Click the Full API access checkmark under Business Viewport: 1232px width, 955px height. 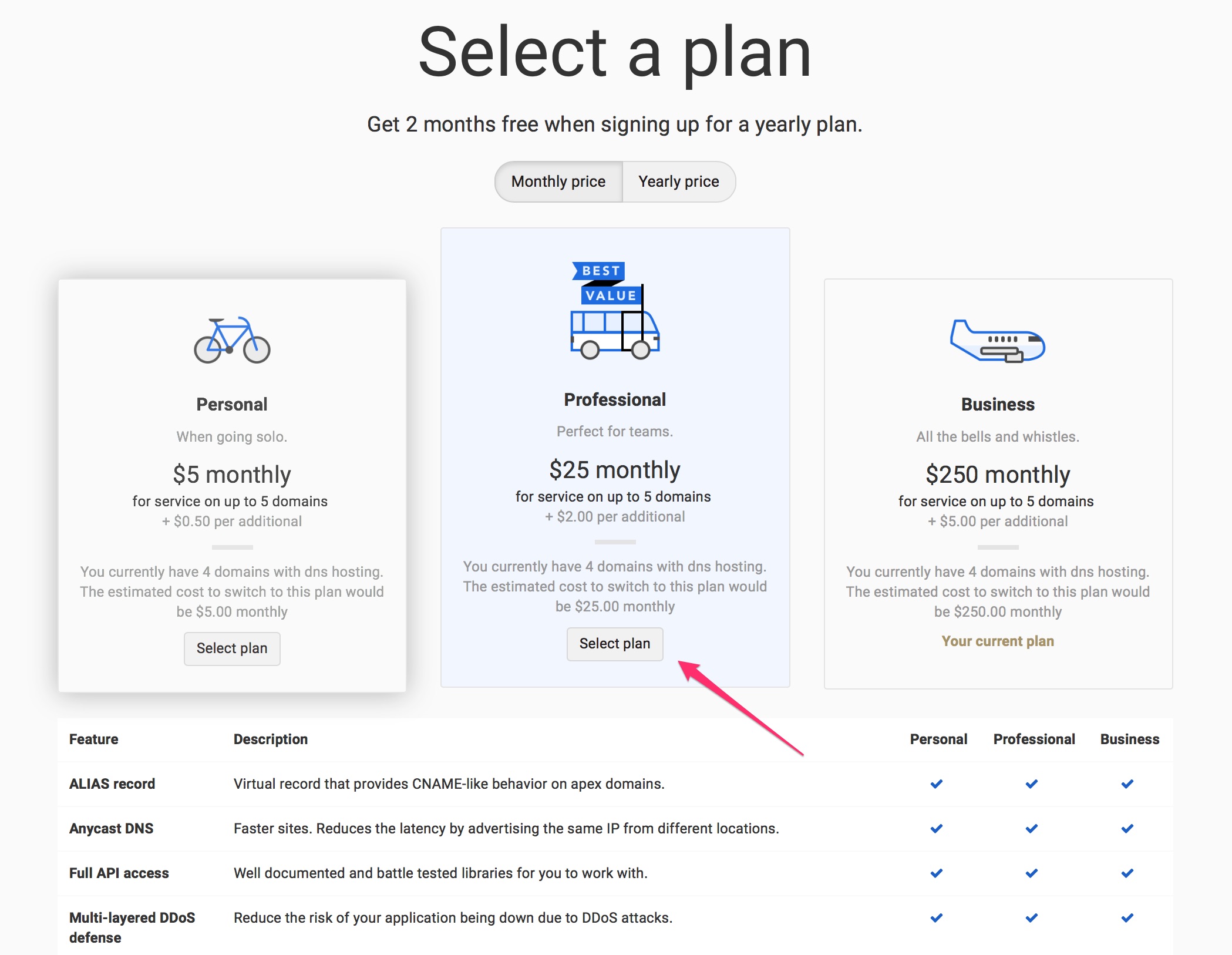(x=1127, y=873)
